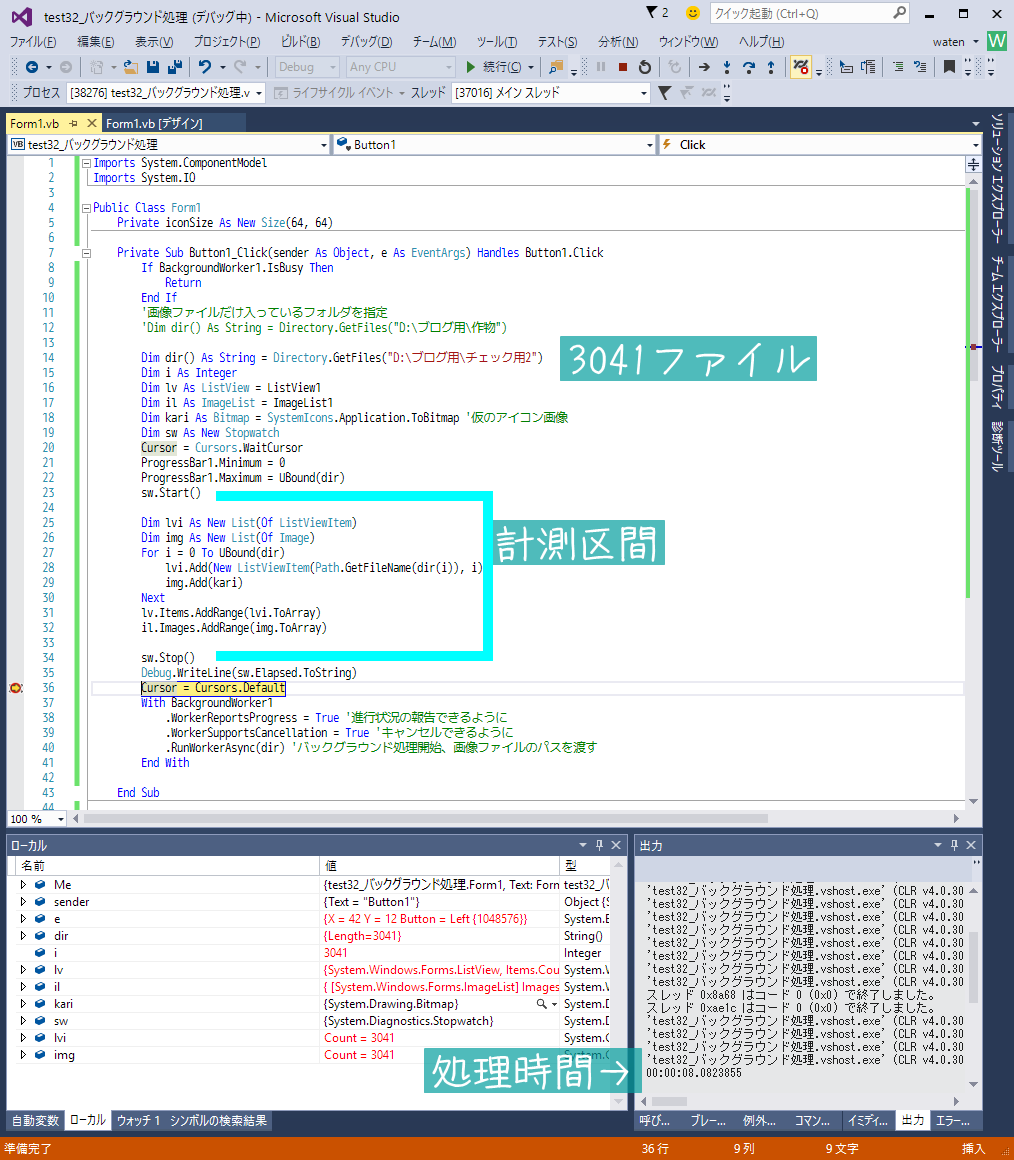Stop debugging with the red square icon
The height and width of the screenshot is (1160, 1014).
(x=623, y=67)
